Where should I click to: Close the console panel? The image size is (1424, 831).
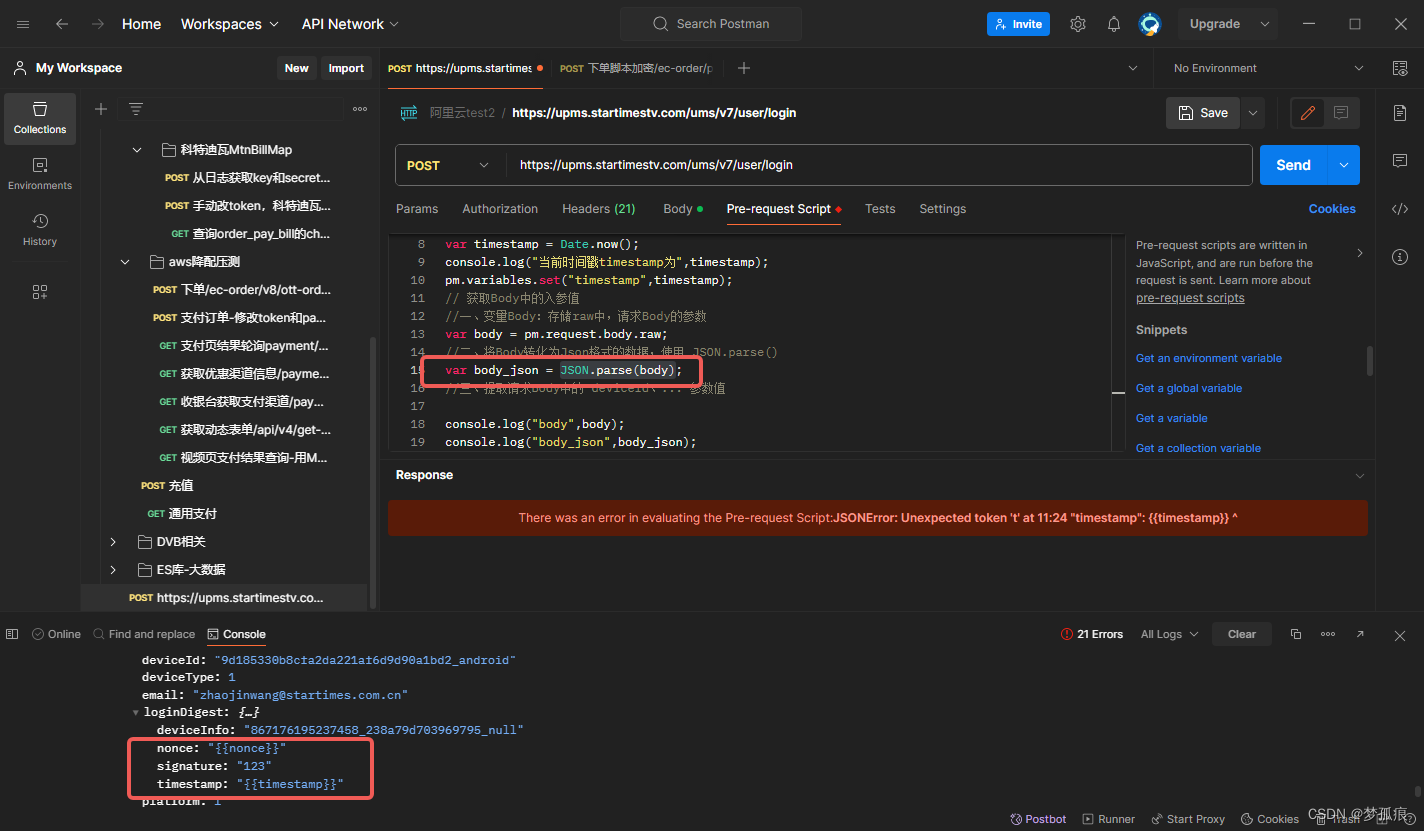click(1400, 635)
